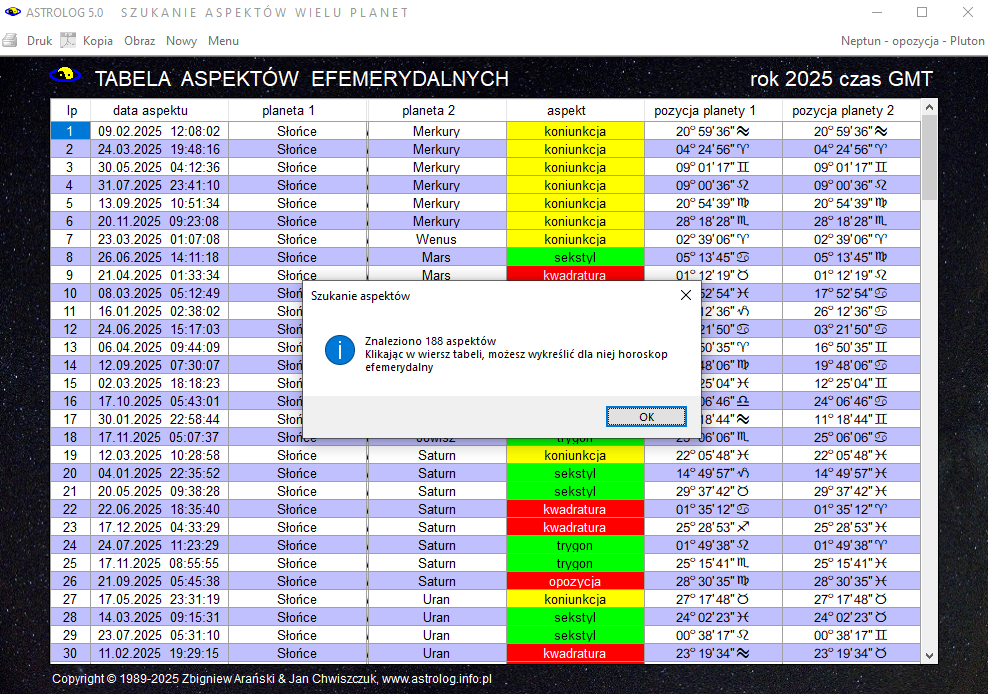Open the Menu item in the toolbar
This screenshot has height=694, width=988.
[223, 41]
